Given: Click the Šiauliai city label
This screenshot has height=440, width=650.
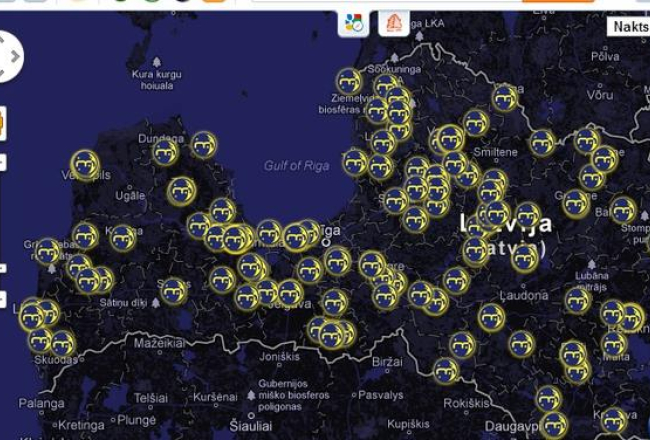Looking at the screenshot, I should click(251, 426).
